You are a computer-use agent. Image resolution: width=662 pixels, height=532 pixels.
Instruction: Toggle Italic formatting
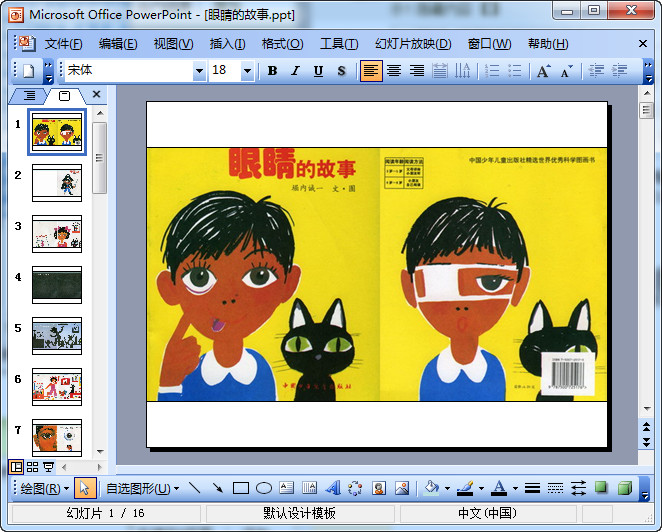(x=296, y=71)
